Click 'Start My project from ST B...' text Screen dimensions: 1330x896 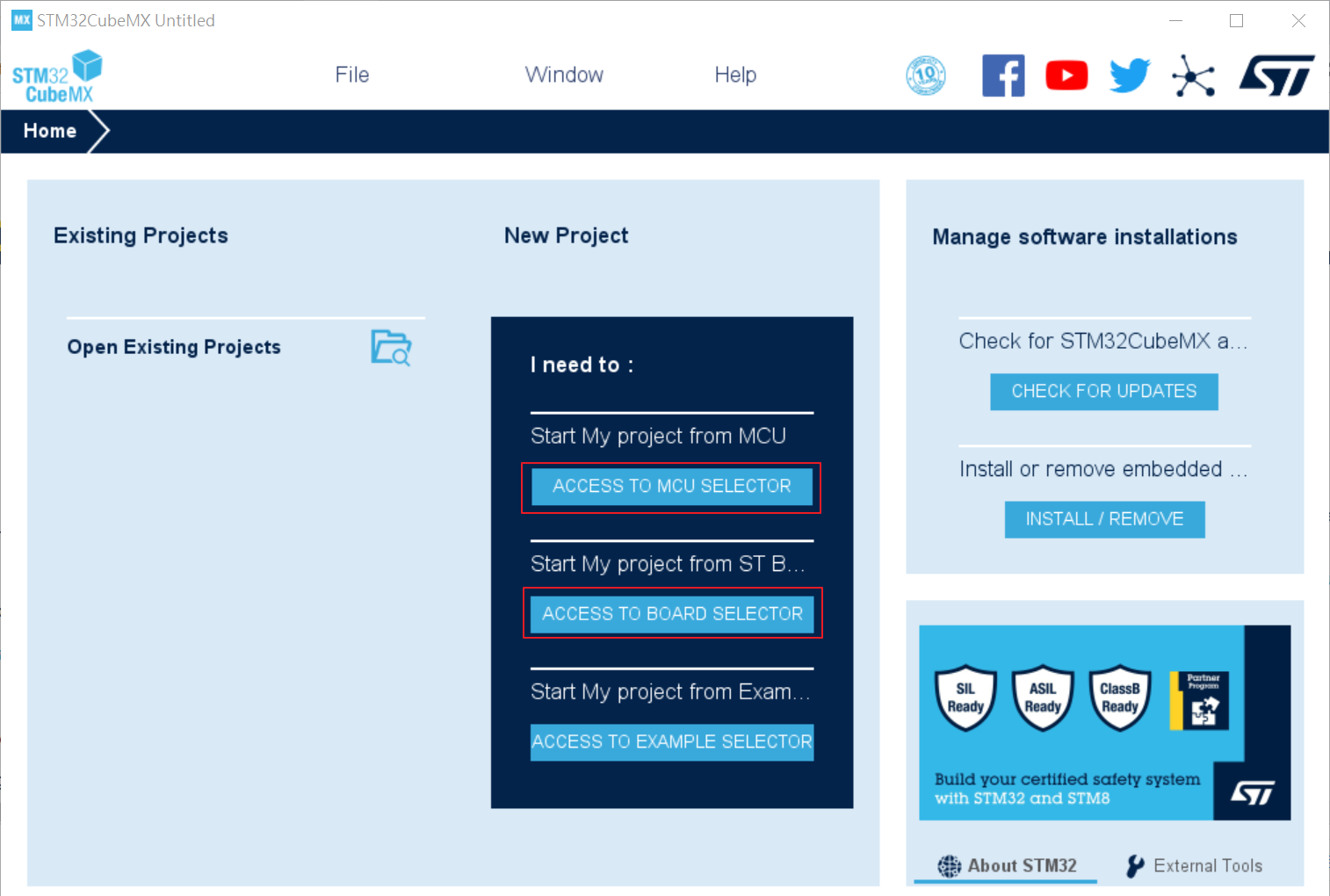click(x=668, y=564)
